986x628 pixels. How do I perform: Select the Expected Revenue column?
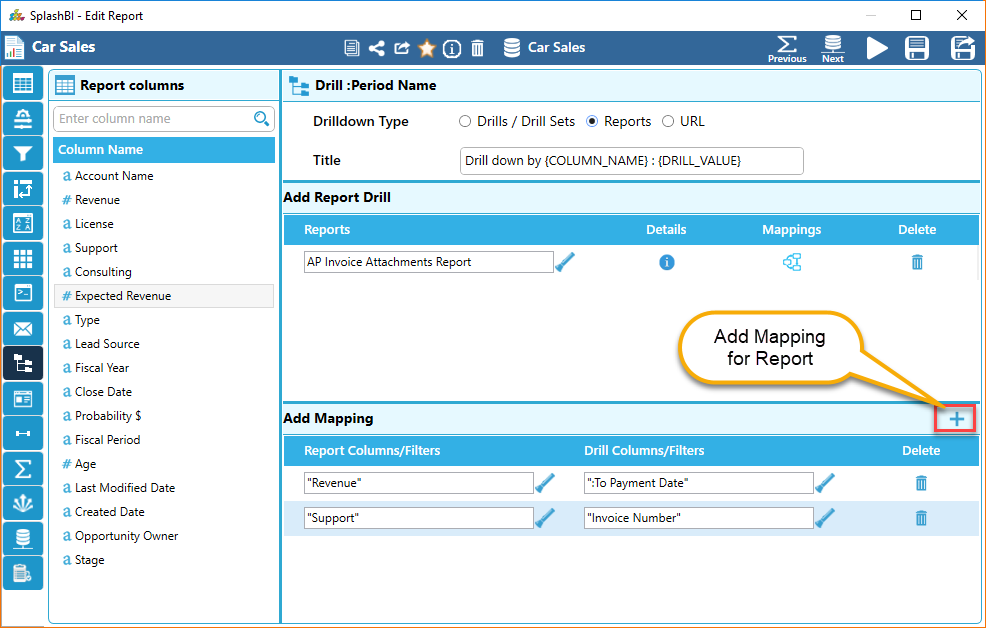tap(163, 296)
